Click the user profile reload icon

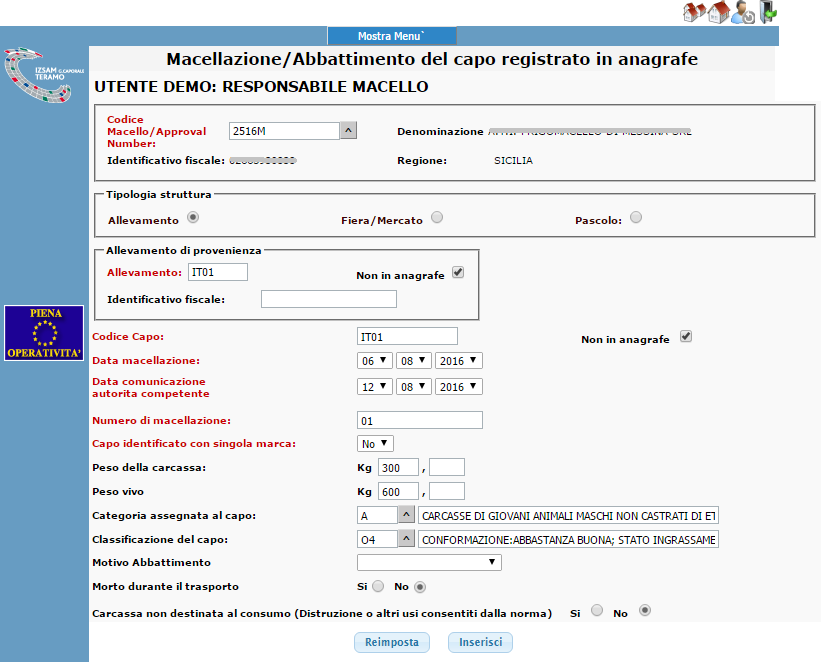[x=743, y=12]
